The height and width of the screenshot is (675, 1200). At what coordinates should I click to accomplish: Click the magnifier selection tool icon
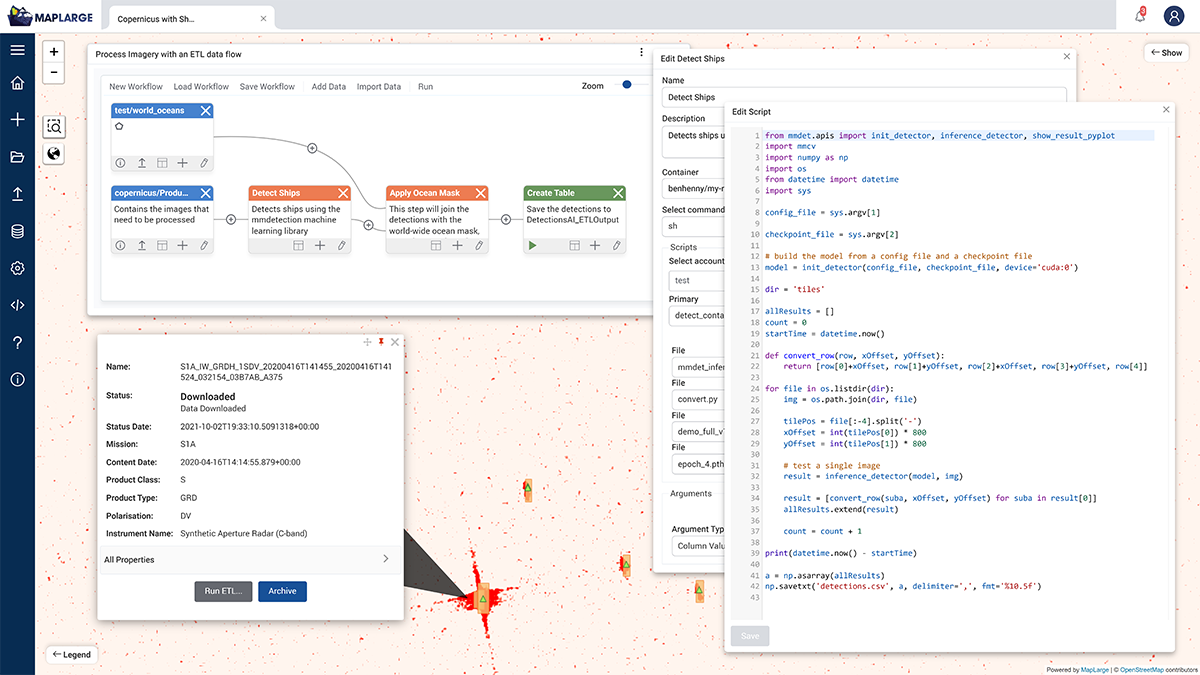tap(53, 126)
